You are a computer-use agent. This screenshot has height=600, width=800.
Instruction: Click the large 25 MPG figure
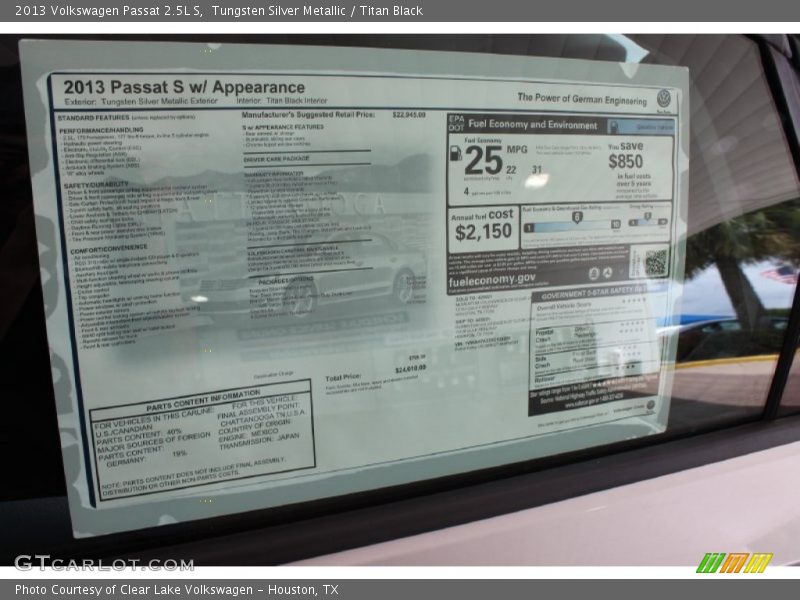(x=483, y=159)
